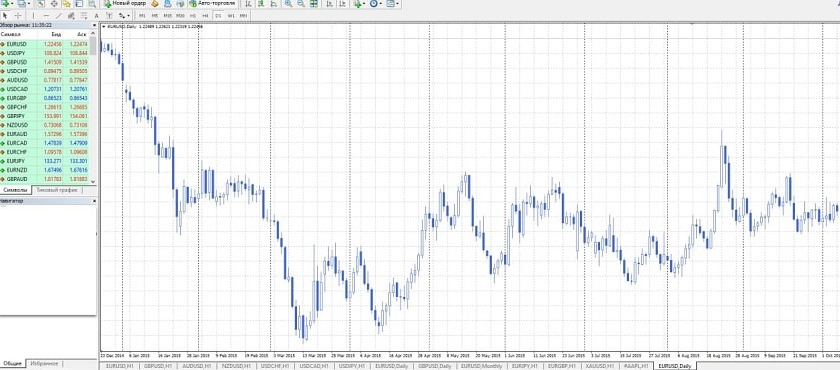Select USDCAD row in Market Watch

pos(45,89)
